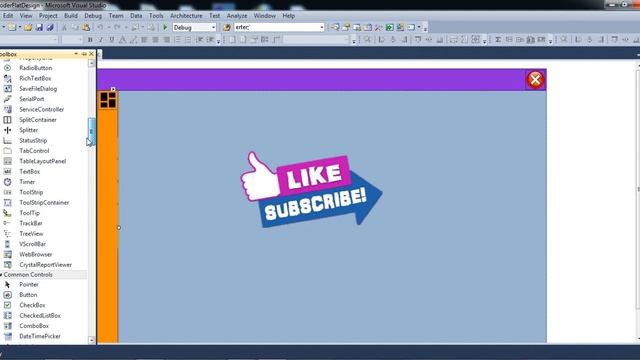Click the sigma summary toolbar icon
Image resolution: width=640 pixels, height=360 pixels.
coord(498,40)
